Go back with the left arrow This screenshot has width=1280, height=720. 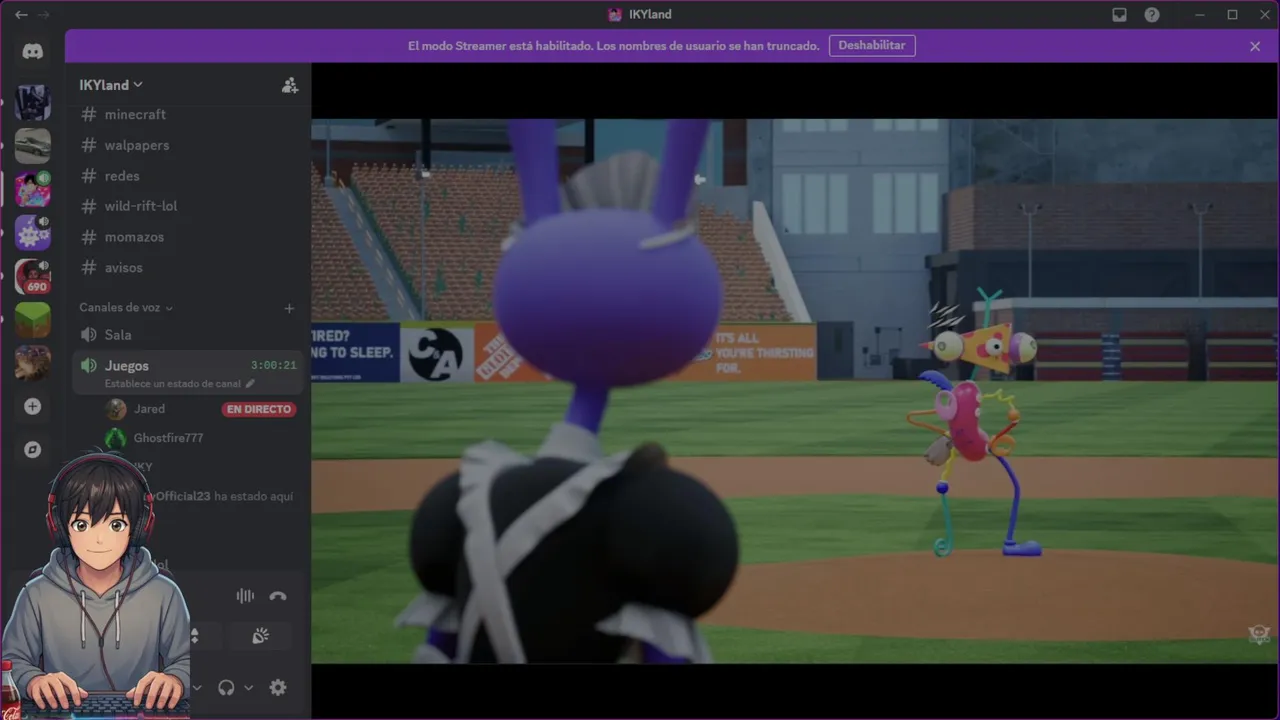tap(21, 15)
